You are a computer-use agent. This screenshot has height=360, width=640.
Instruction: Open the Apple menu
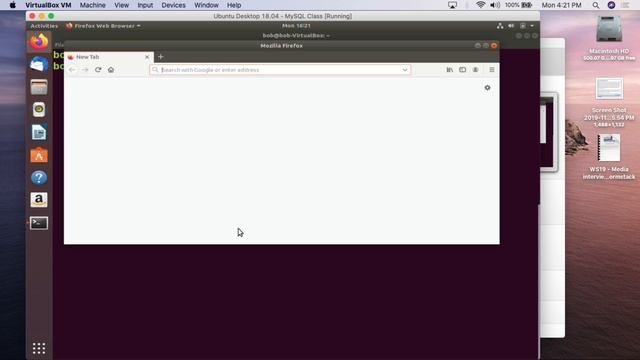point(12,5)
